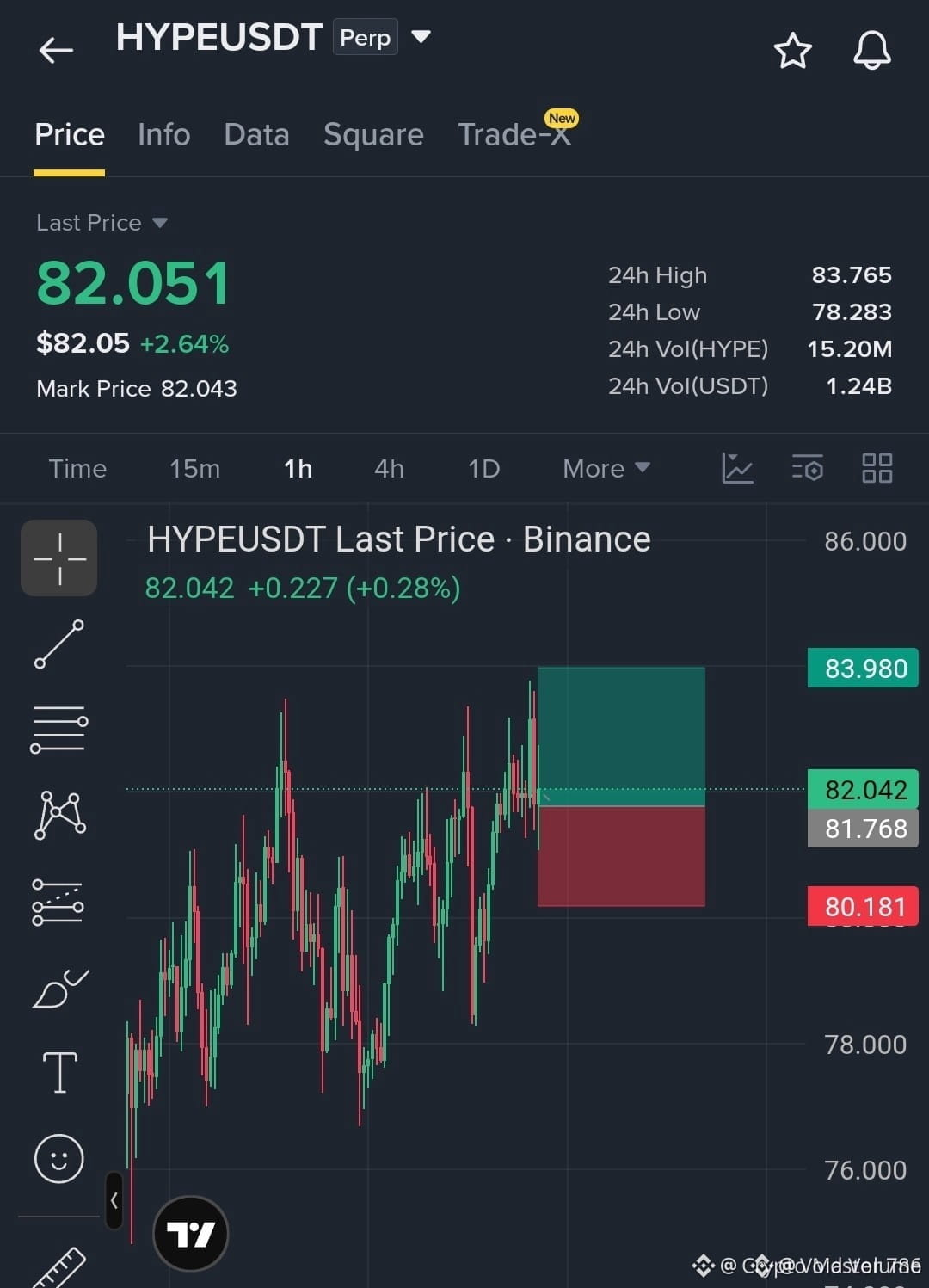This screenshot has width=929, height=1288.
Task: Select the crosshair cursor tool
Action: pyautogui.click(x=59, y=558)
